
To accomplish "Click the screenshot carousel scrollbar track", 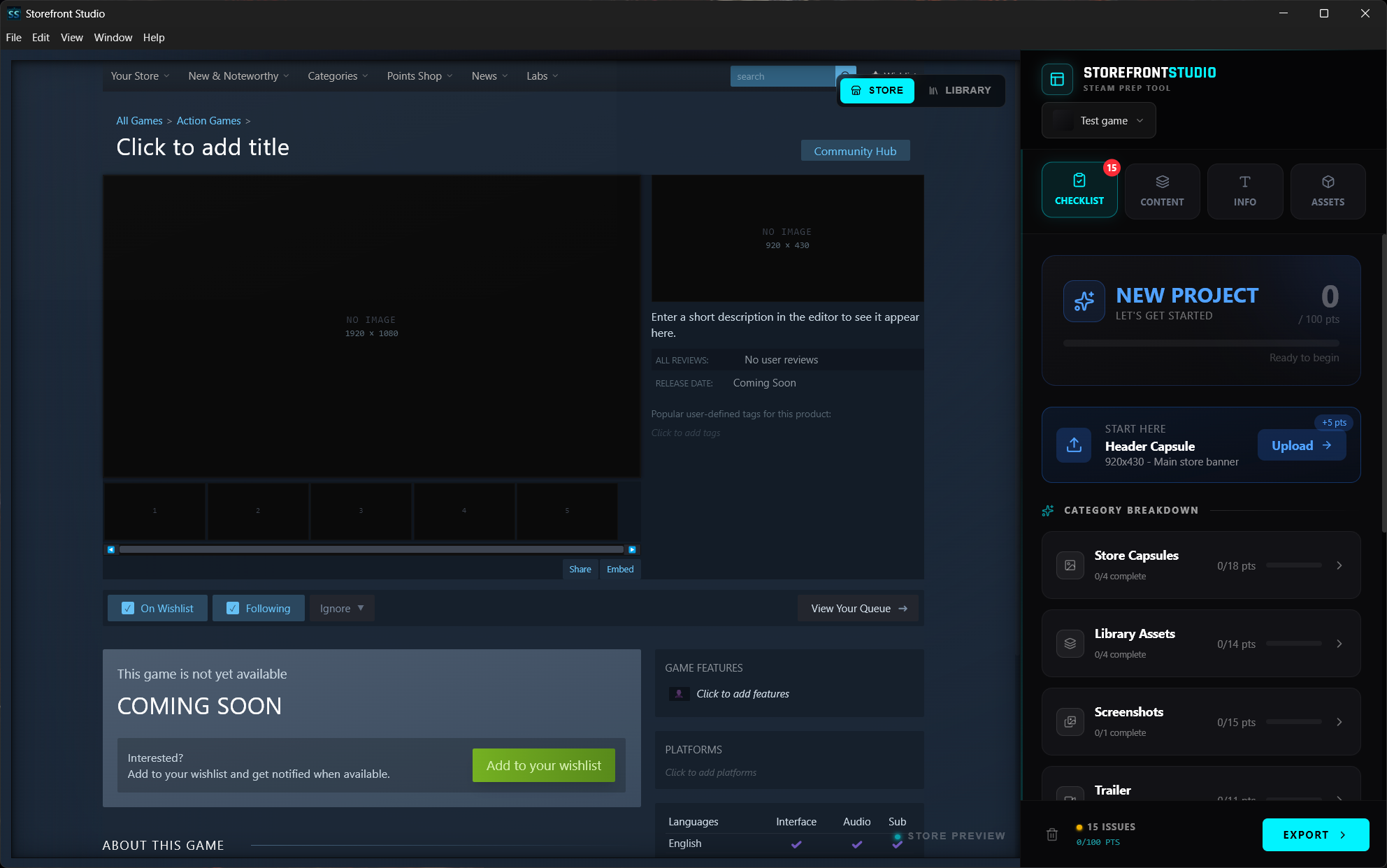I will [x=371, y=550].
